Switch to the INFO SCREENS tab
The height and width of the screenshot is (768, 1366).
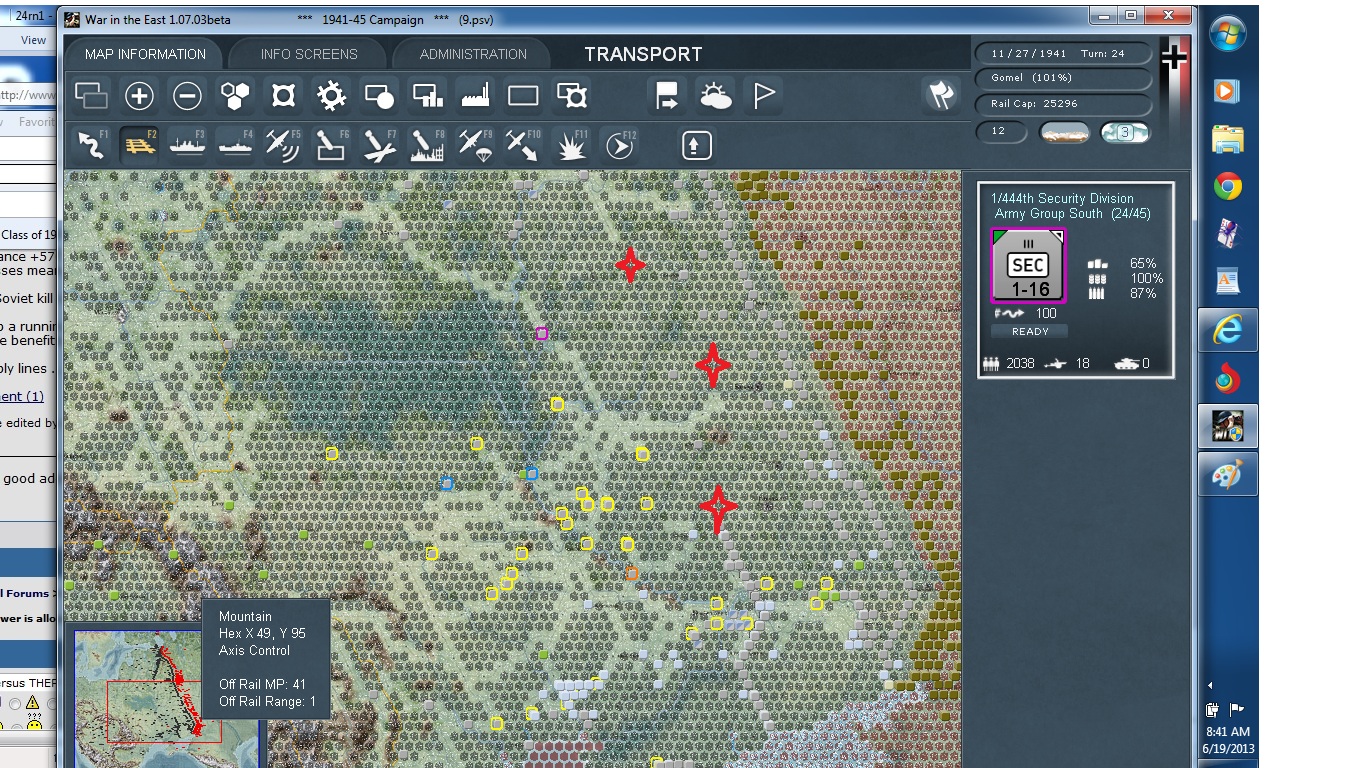coord(309,54)
